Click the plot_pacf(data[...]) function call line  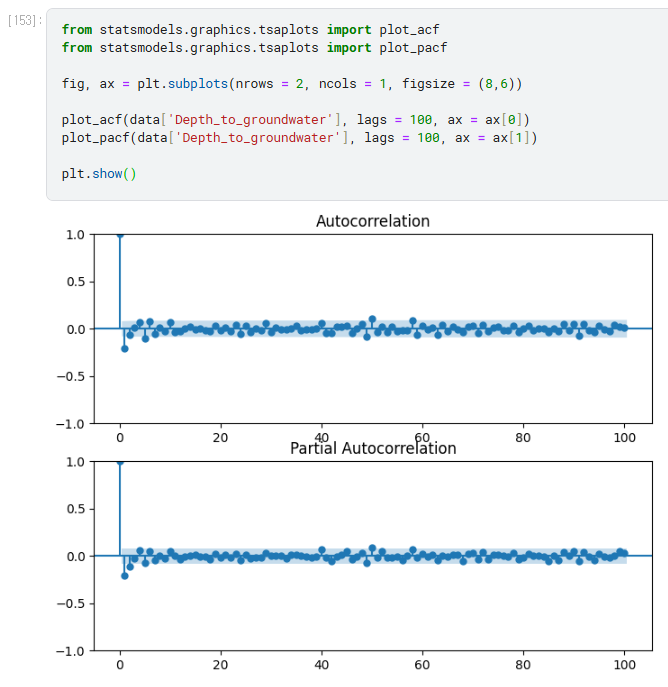pyautogui.click(x=299, y=138)
